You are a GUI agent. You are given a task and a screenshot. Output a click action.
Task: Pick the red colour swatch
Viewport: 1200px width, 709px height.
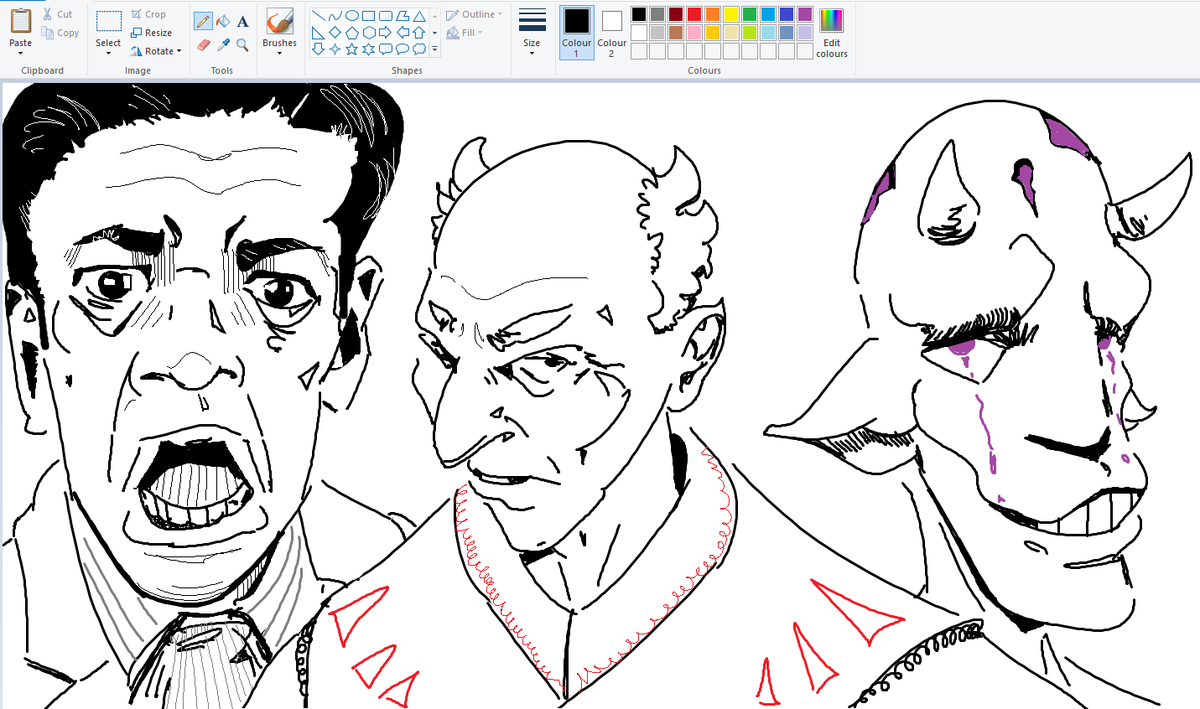(694, 14)
